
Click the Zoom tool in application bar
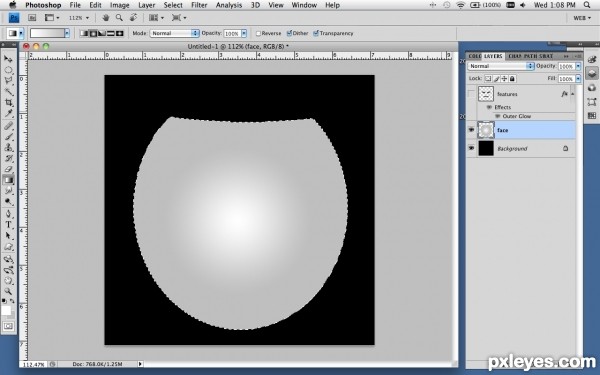(x=119, y=18)
